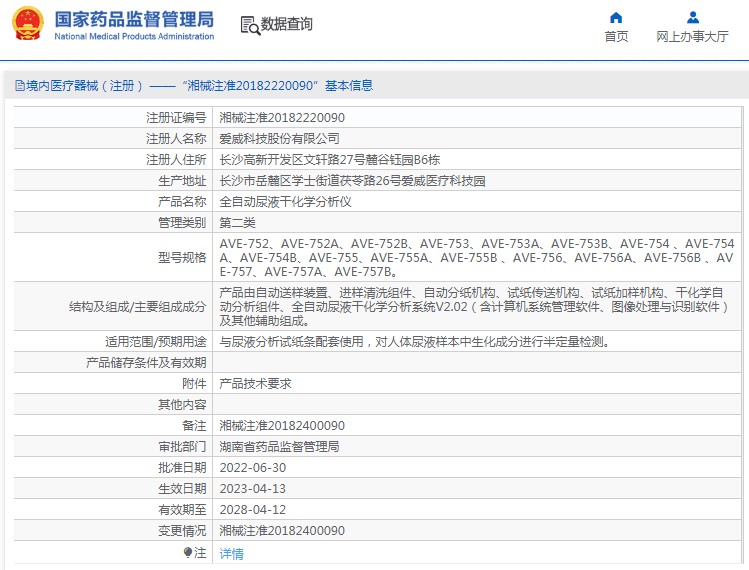749x570 pixels.
Task: Click the 国家药品监督管理局 site title
Action: pyautogui.click(x=133, y=19)
